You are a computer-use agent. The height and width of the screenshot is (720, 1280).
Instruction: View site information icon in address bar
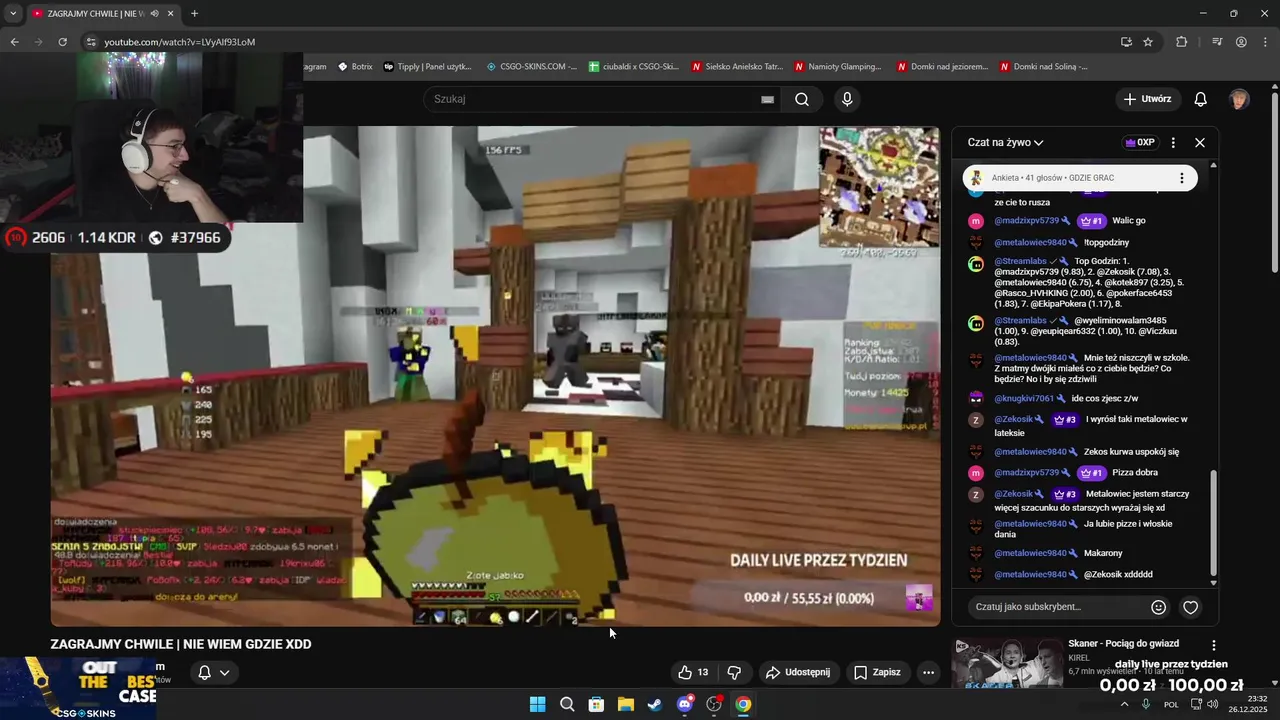coord(91,42)
